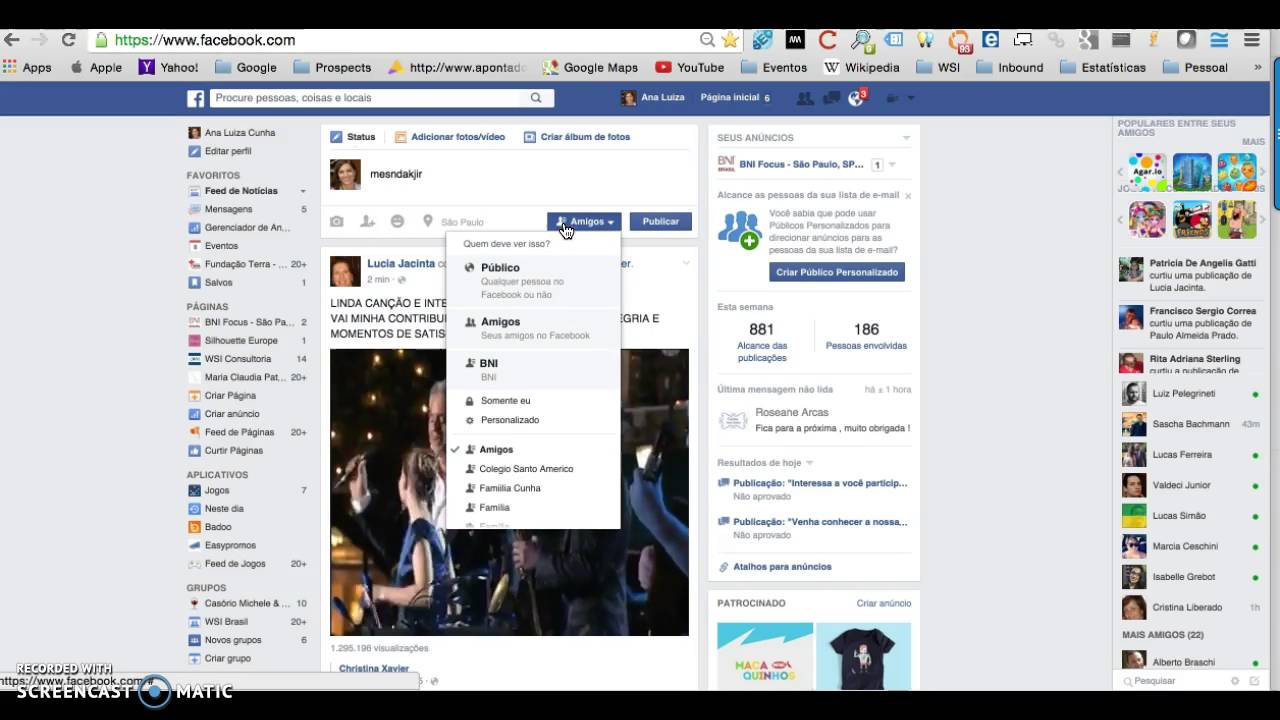
Task: Open the Lucia Jacinta post options arrow
Action: click(686, 263)
